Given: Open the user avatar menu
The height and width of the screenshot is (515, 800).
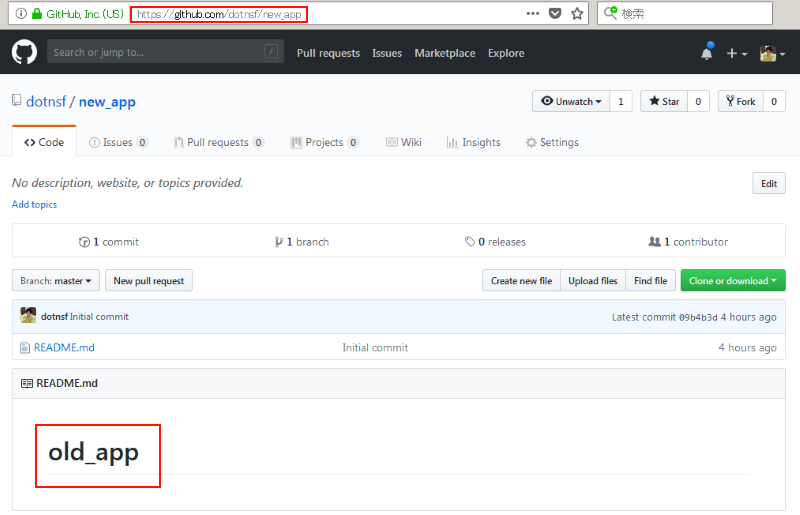Looking at the screenshot, I should [x=772, y=53].
